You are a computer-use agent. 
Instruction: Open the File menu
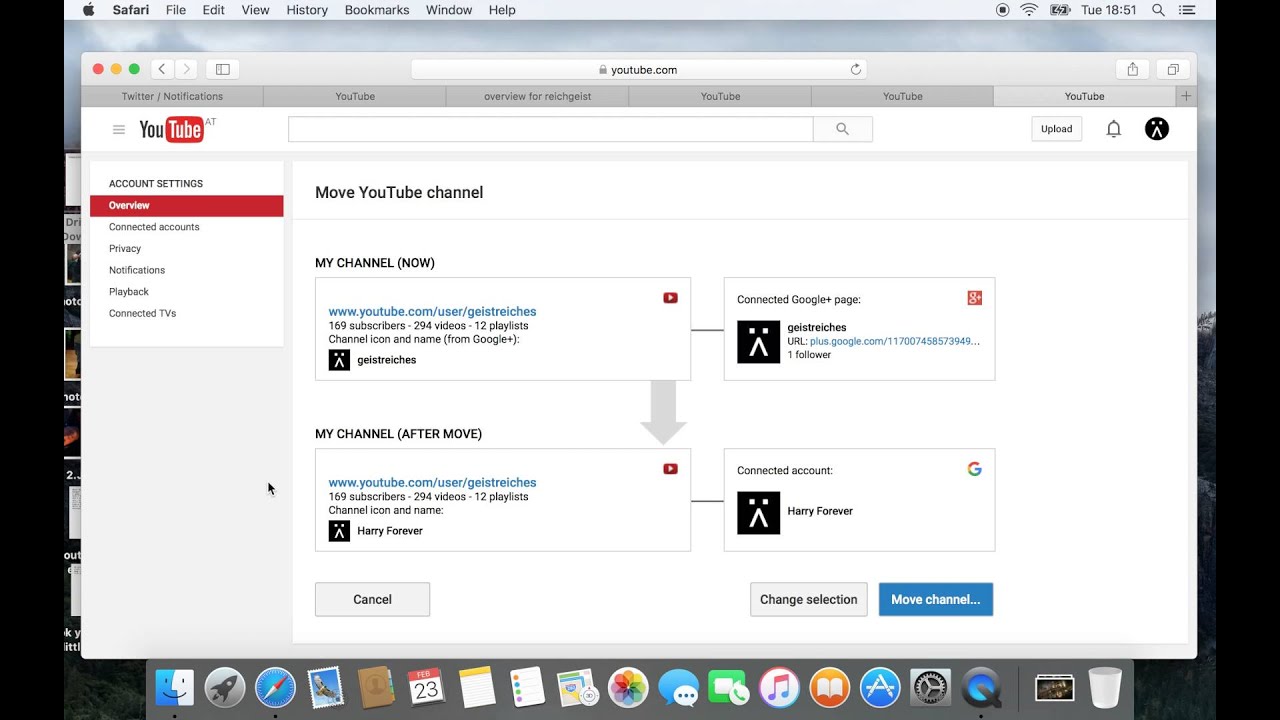(x=176, y=10)
